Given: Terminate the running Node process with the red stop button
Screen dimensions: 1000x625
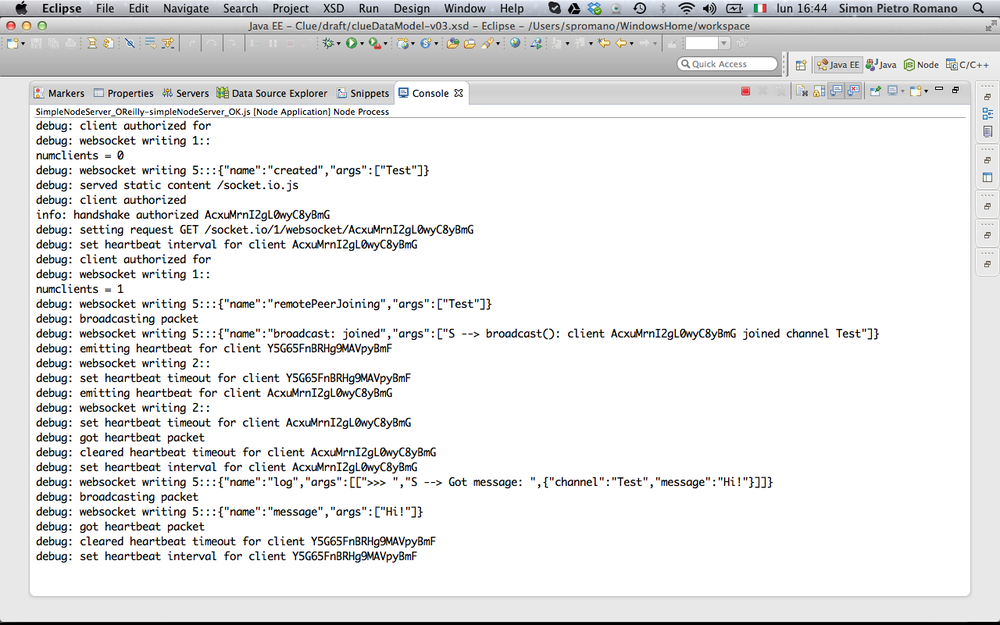Looking at the screenshot, I should tap(746, 92).
